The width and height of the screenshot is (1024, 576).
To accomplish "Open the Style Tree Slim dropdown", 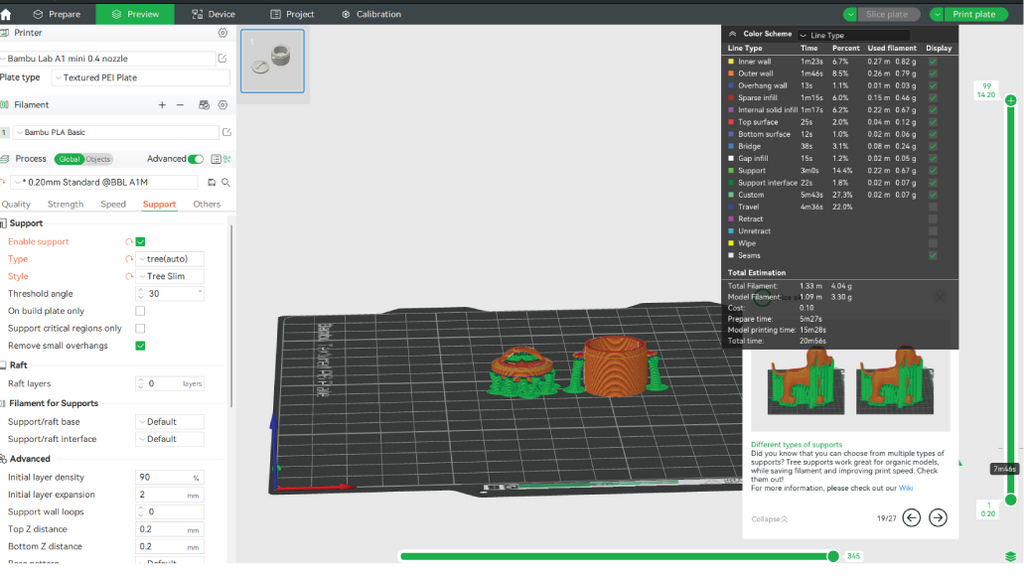I will (170, 276).
